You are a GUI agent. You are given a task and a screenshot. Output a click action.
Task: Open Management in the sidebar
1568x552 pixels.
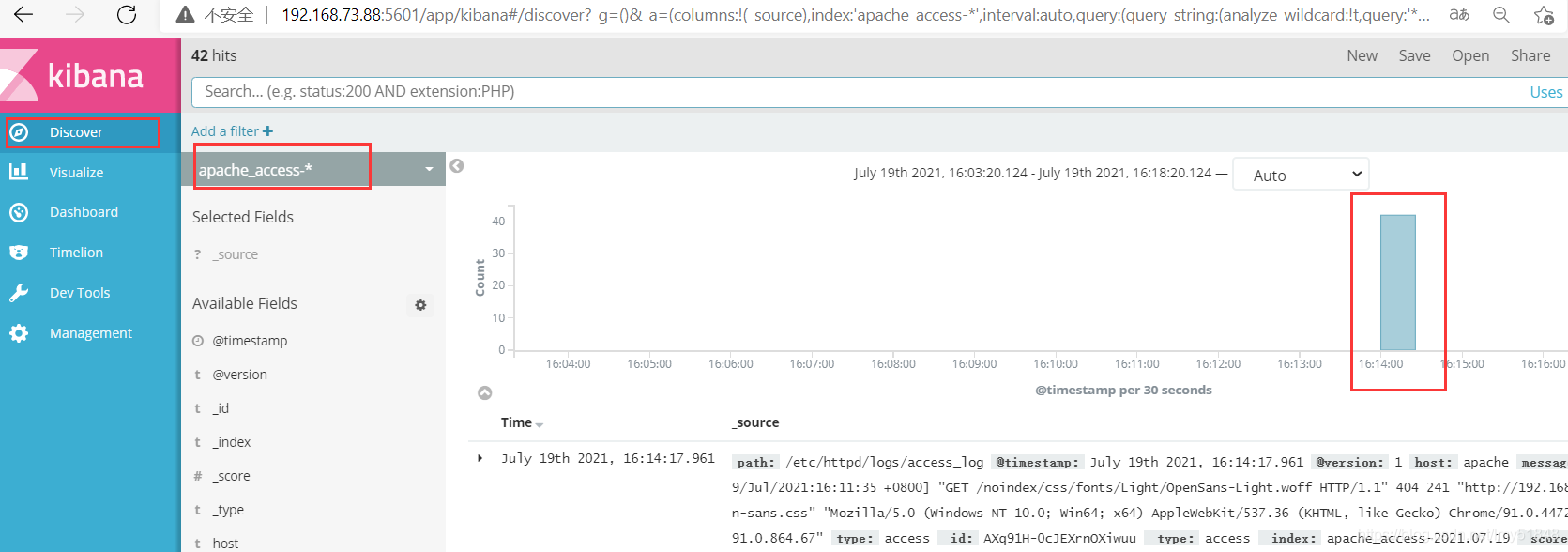[90, 333]
